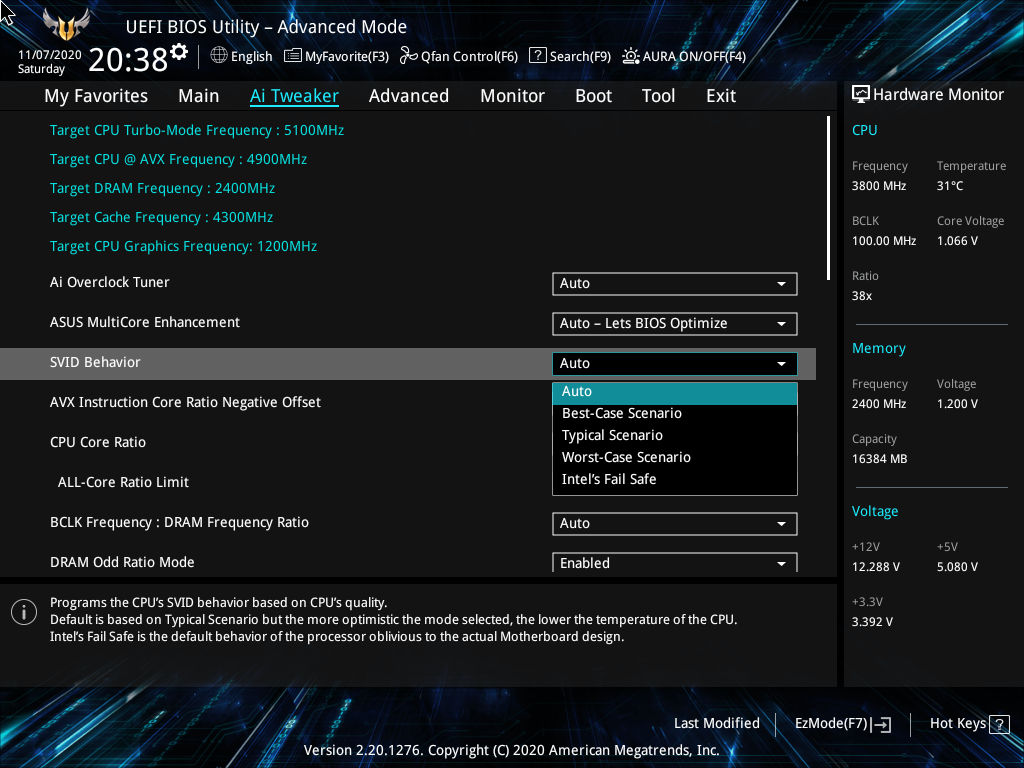The image size is (1024, 768).
Task: Click DRAM Odd Ratio Mode label
Action: (x=122, y=562)
